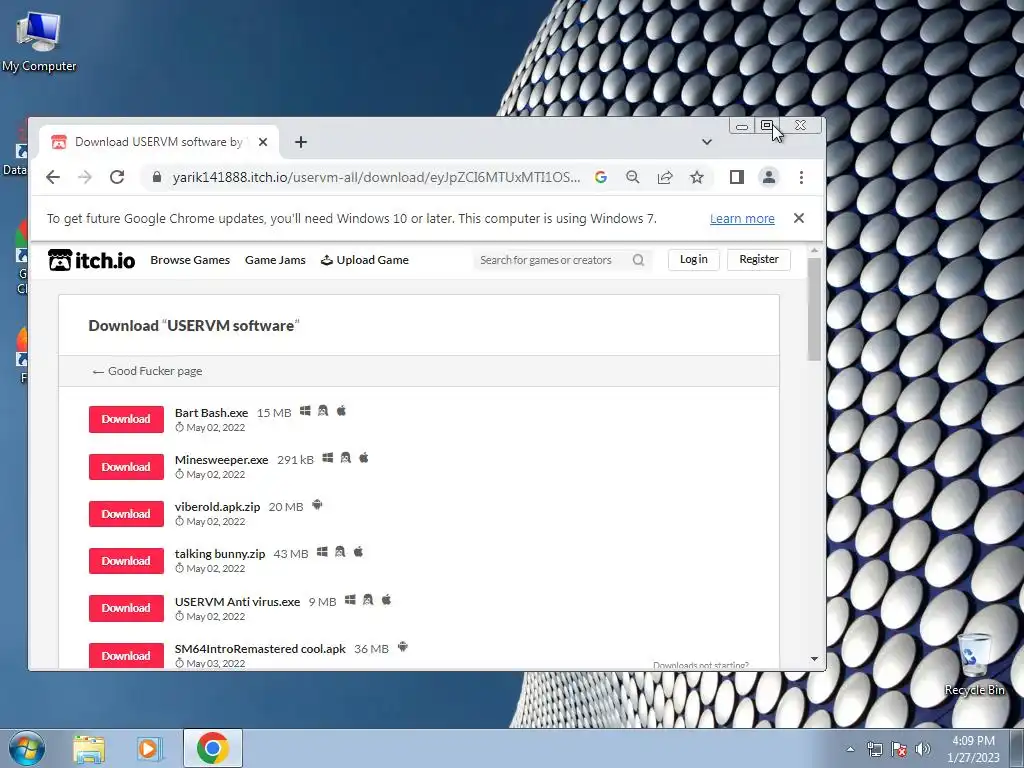The height and width of the screenshot is (768, 1024).
Task: Download Minesweeper.exe
Action: click(126, 467)
